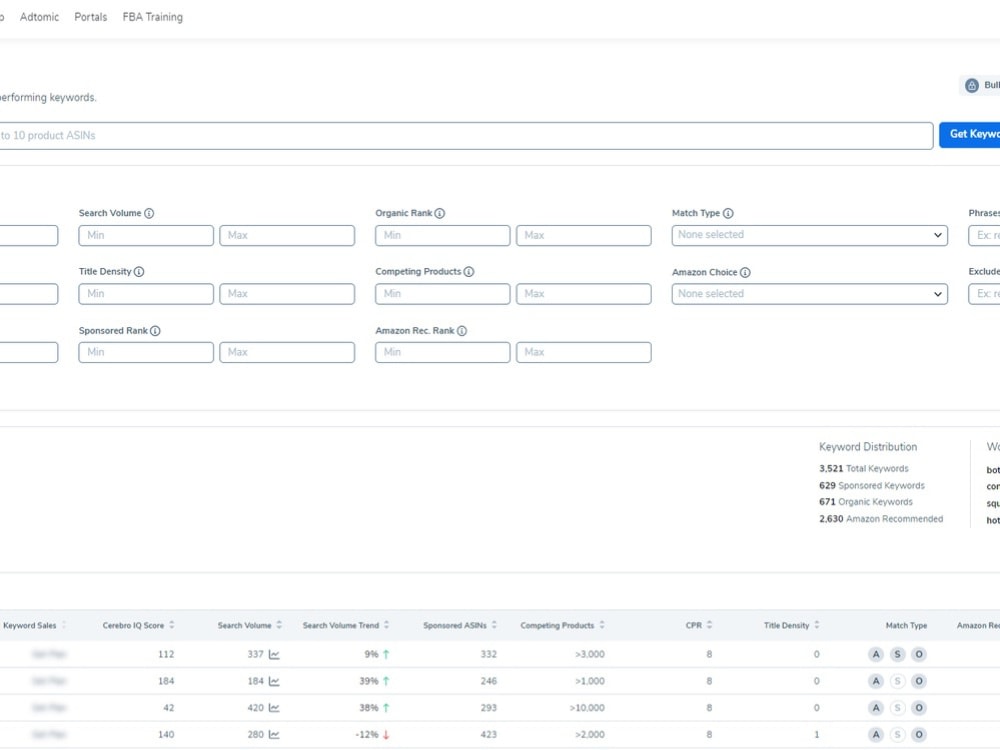Click the >10,000 competing products cell
1000x750 pixels.
pos(587,708)
